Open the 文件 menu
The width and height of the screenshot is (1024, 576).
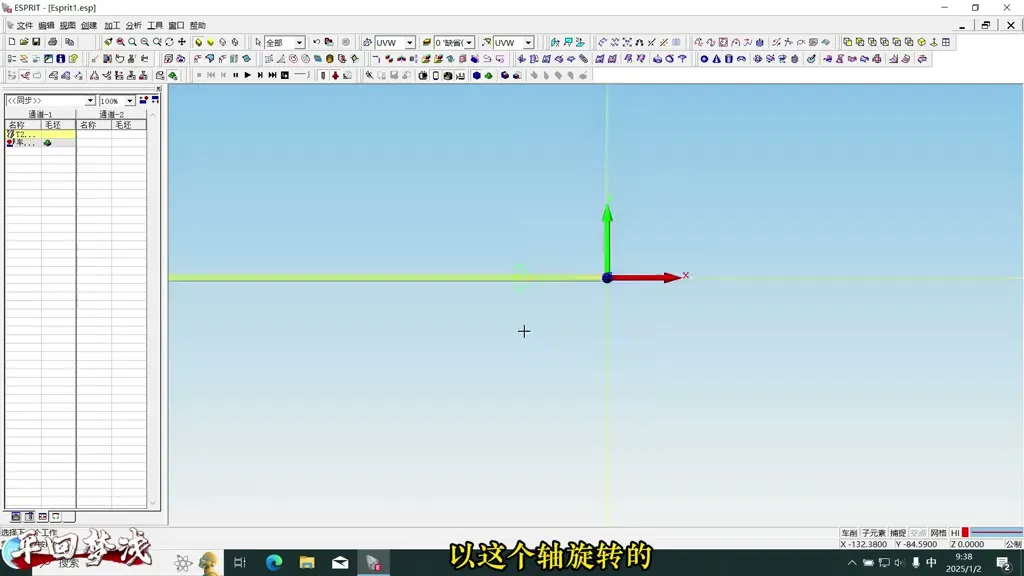click(x=24, y=25)
